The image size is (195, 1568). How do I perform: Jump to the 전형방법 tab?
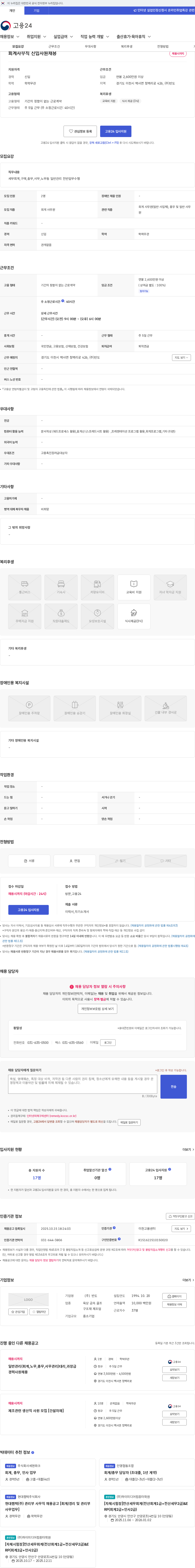click(163, 46)
